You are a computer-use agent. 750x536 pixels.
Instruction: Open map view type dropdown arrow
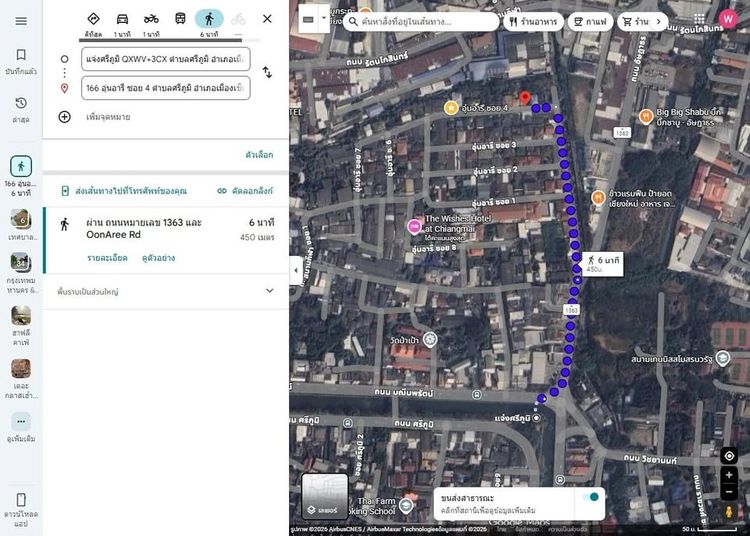pos(324,19)
